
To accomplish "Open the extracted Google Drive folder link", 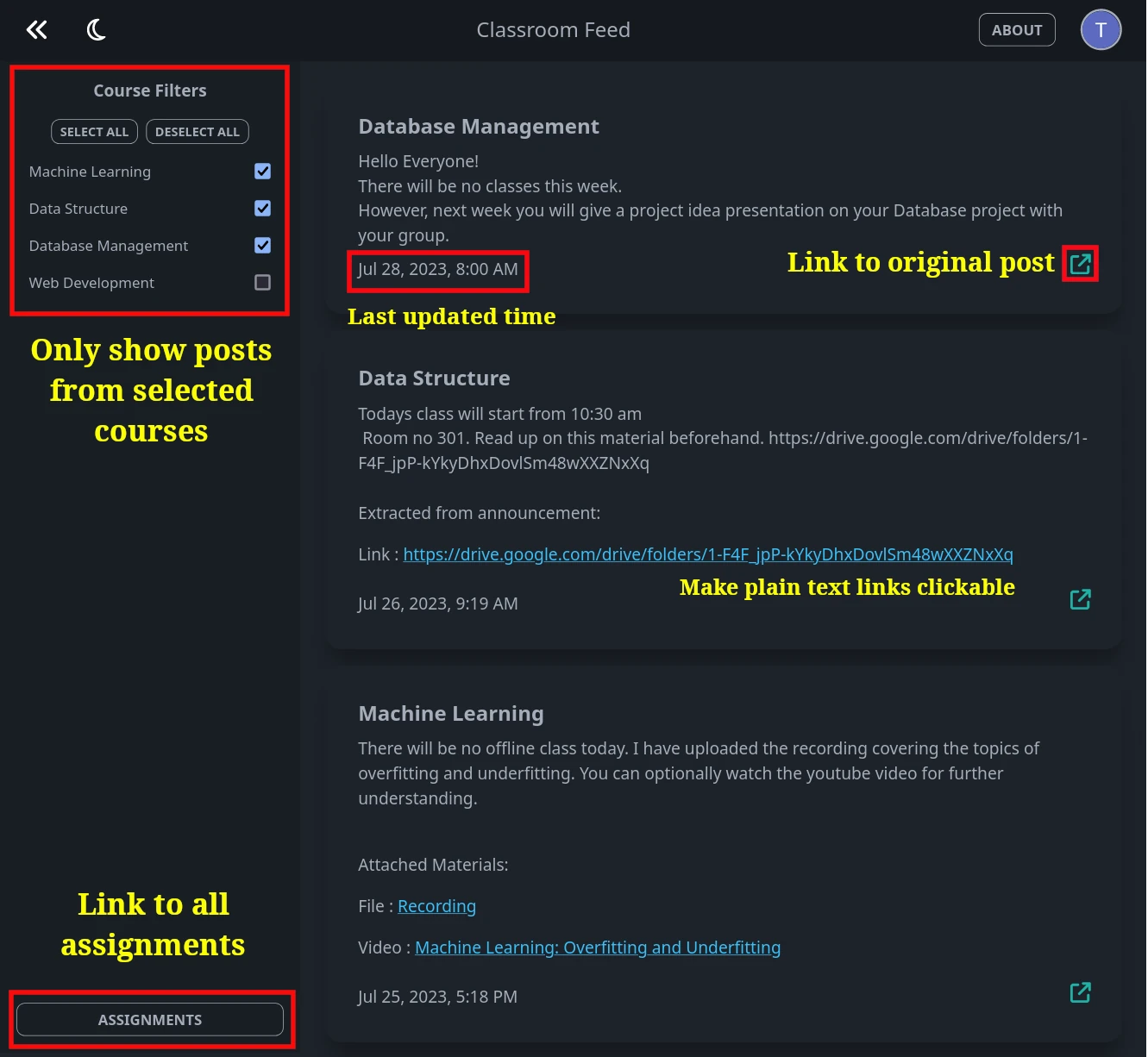I will point(707,554).
